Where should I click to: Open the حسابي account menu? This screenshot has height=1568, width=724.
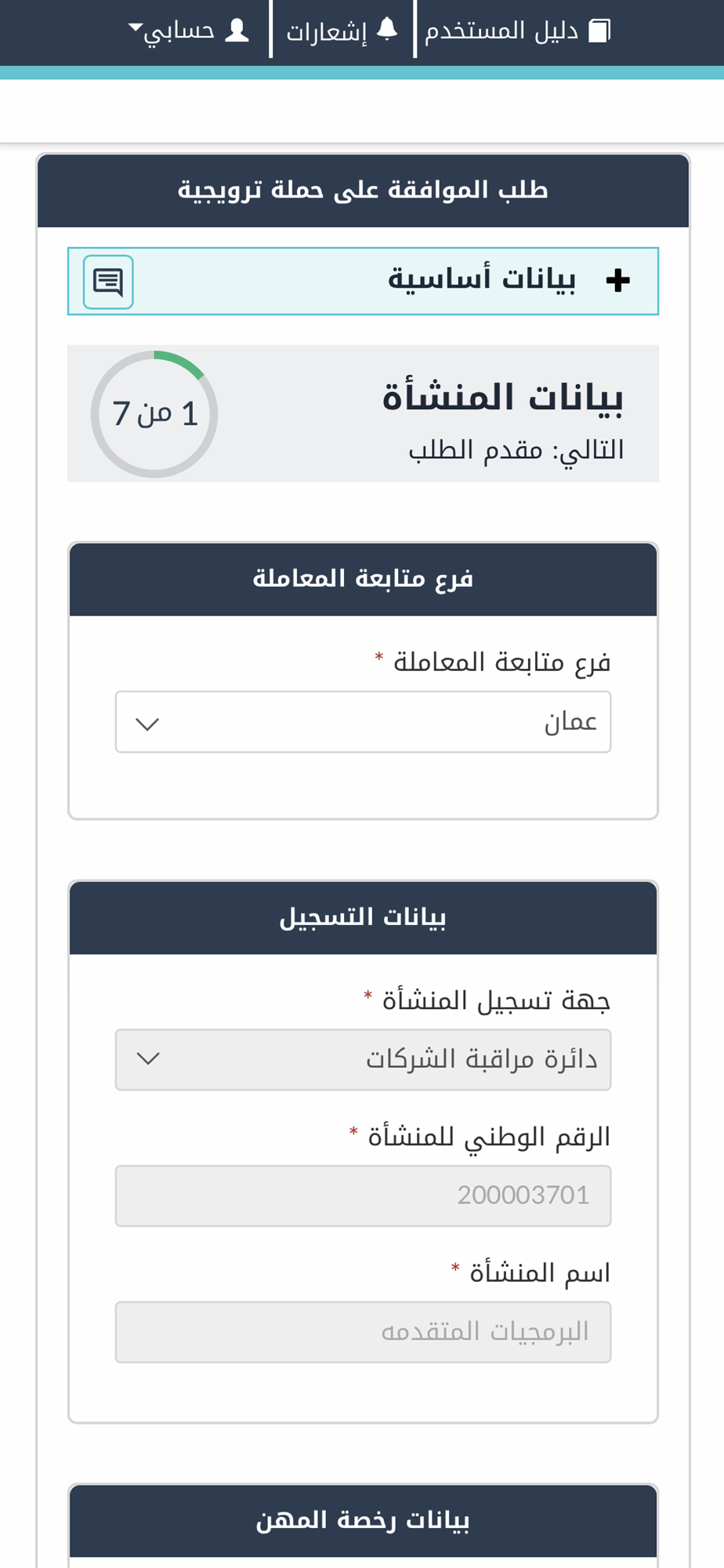[188, 31]
